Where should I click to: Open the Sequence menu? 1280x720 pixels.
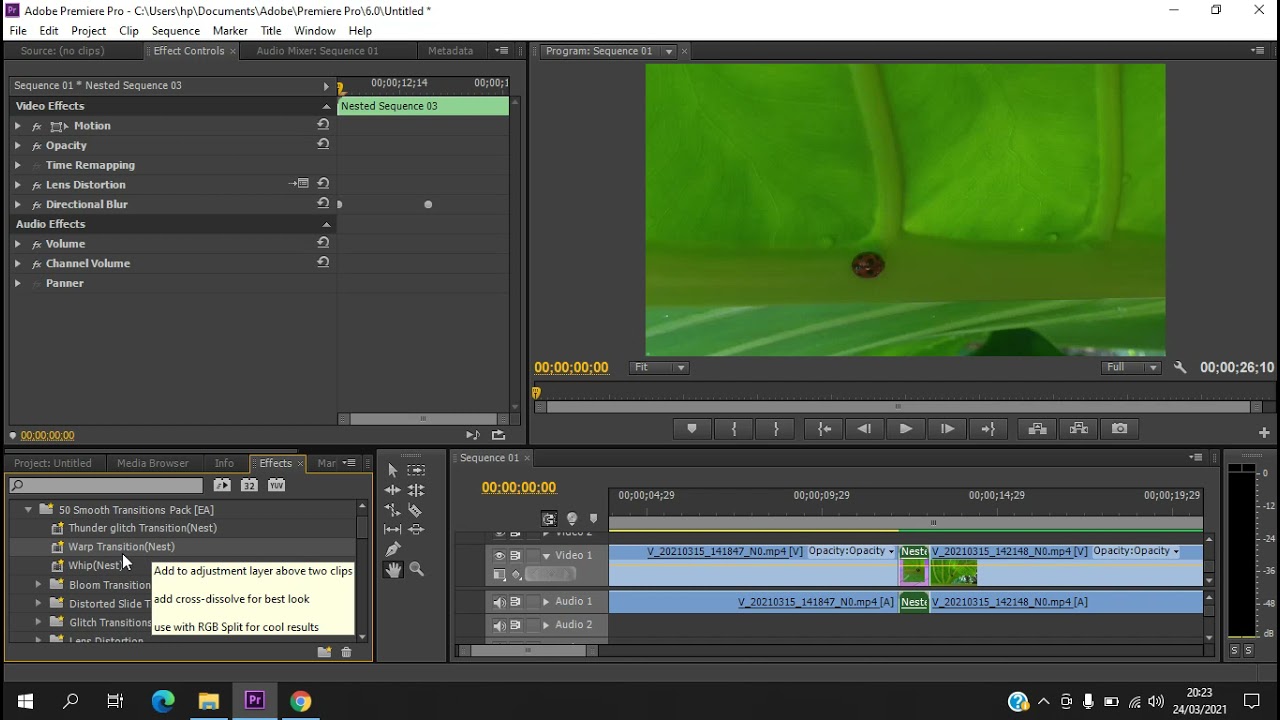click(x=175, y=31)
